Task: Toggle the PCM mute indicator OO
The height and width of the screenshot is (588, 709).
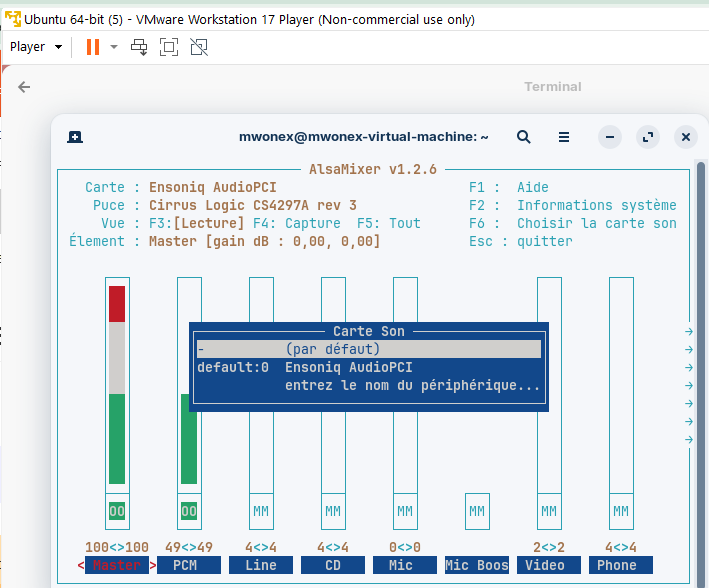Action: [189, 511]
